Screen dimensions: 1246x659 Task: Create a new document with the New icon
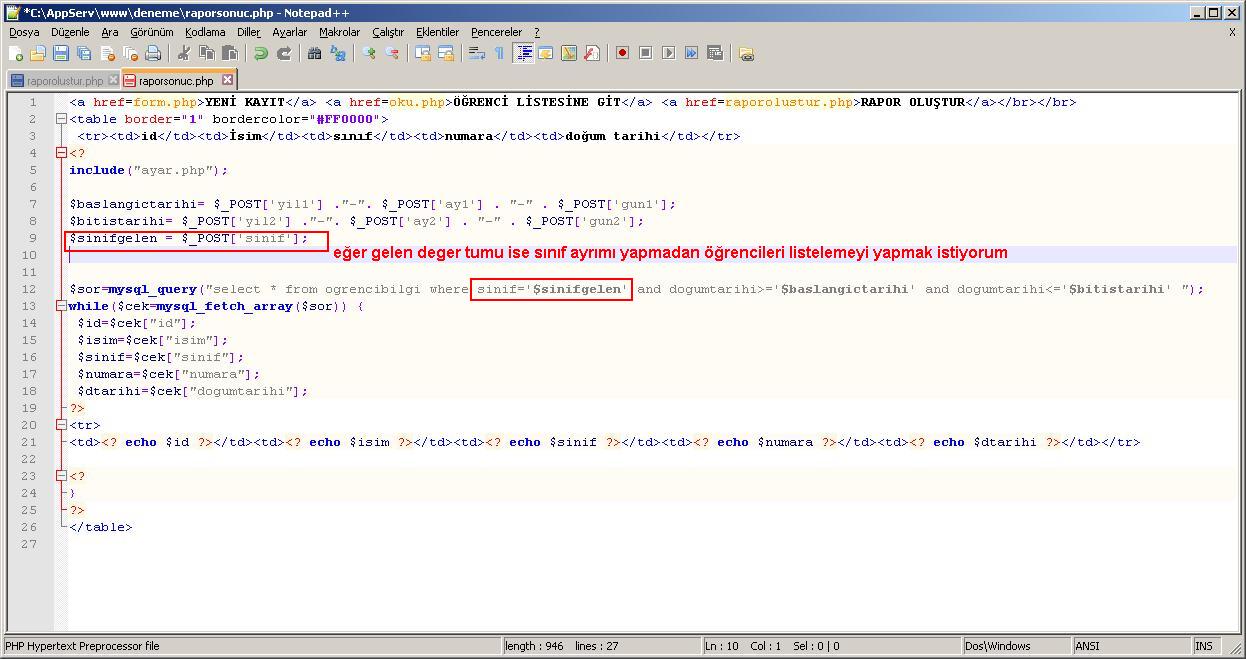pos(16,53)
